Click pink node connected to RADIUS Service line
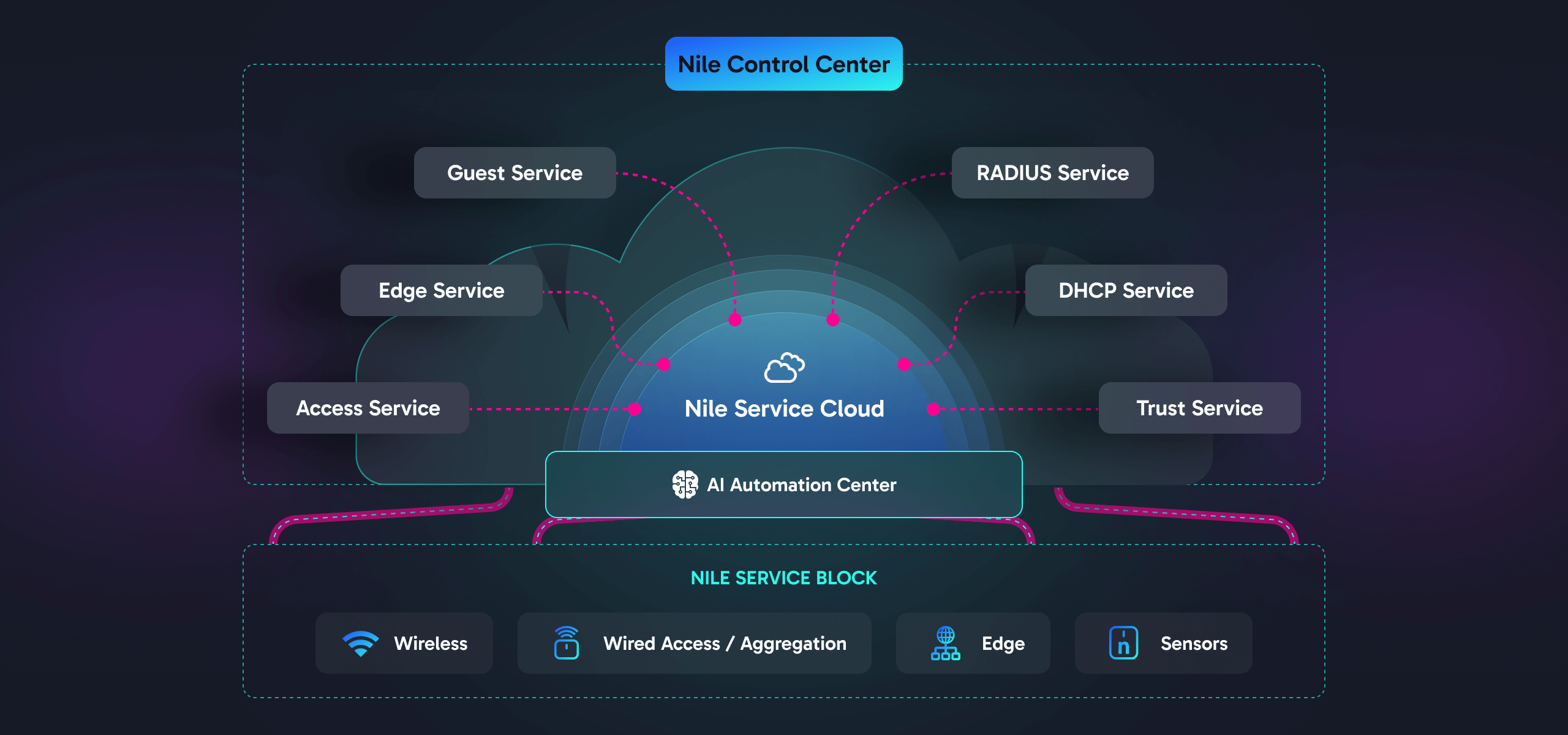Viewport: 1568px width, 735px height. (x=833, y=320)
